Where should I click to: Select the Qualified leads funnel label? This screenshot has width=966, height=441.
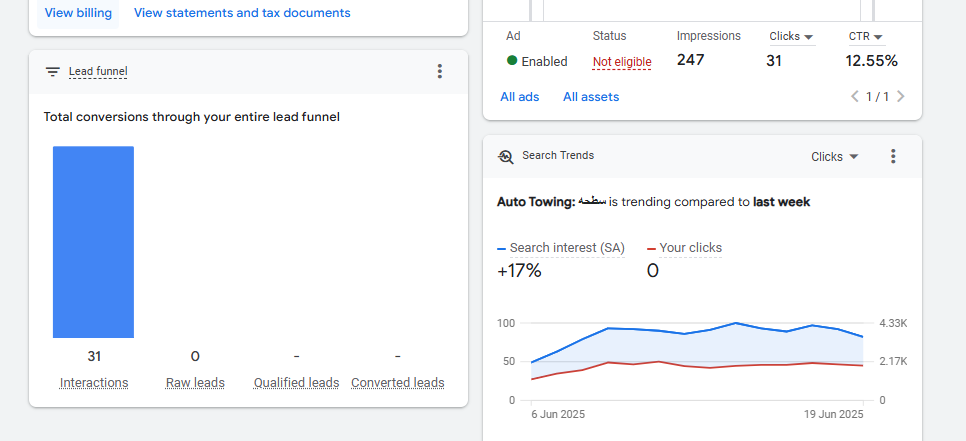296,383
